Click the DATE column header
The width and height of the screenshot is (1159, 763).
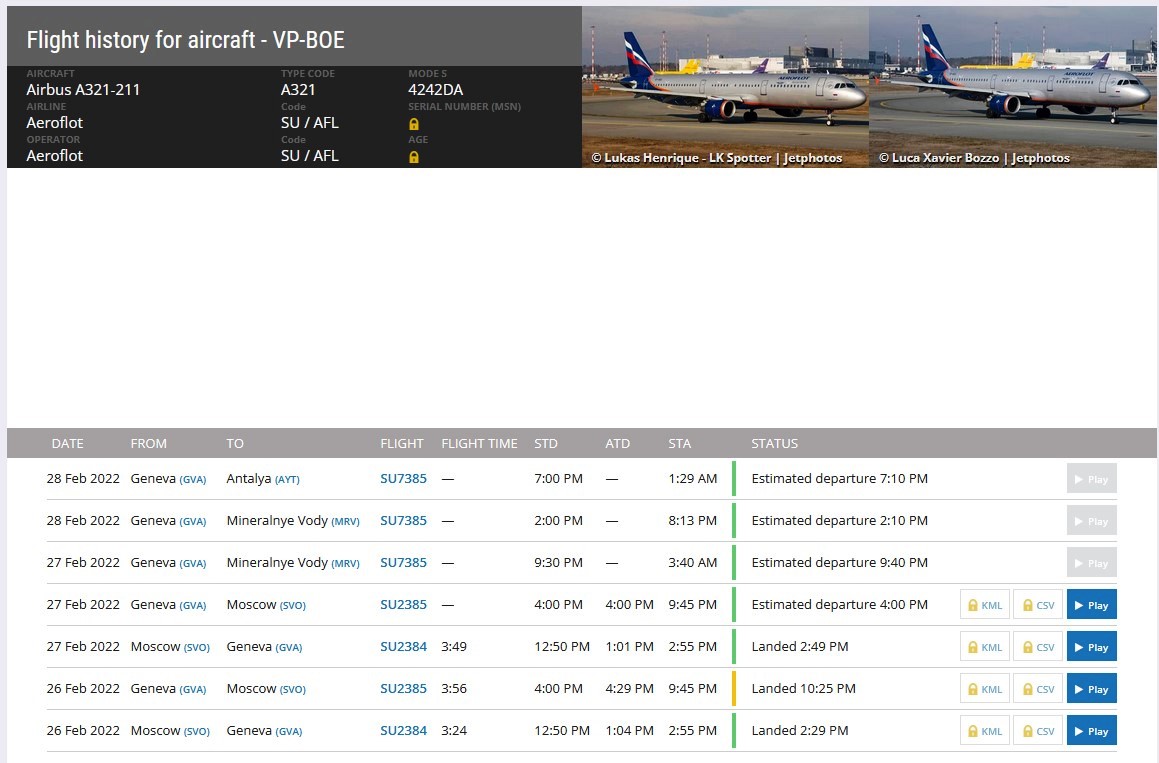coord(67,444)
